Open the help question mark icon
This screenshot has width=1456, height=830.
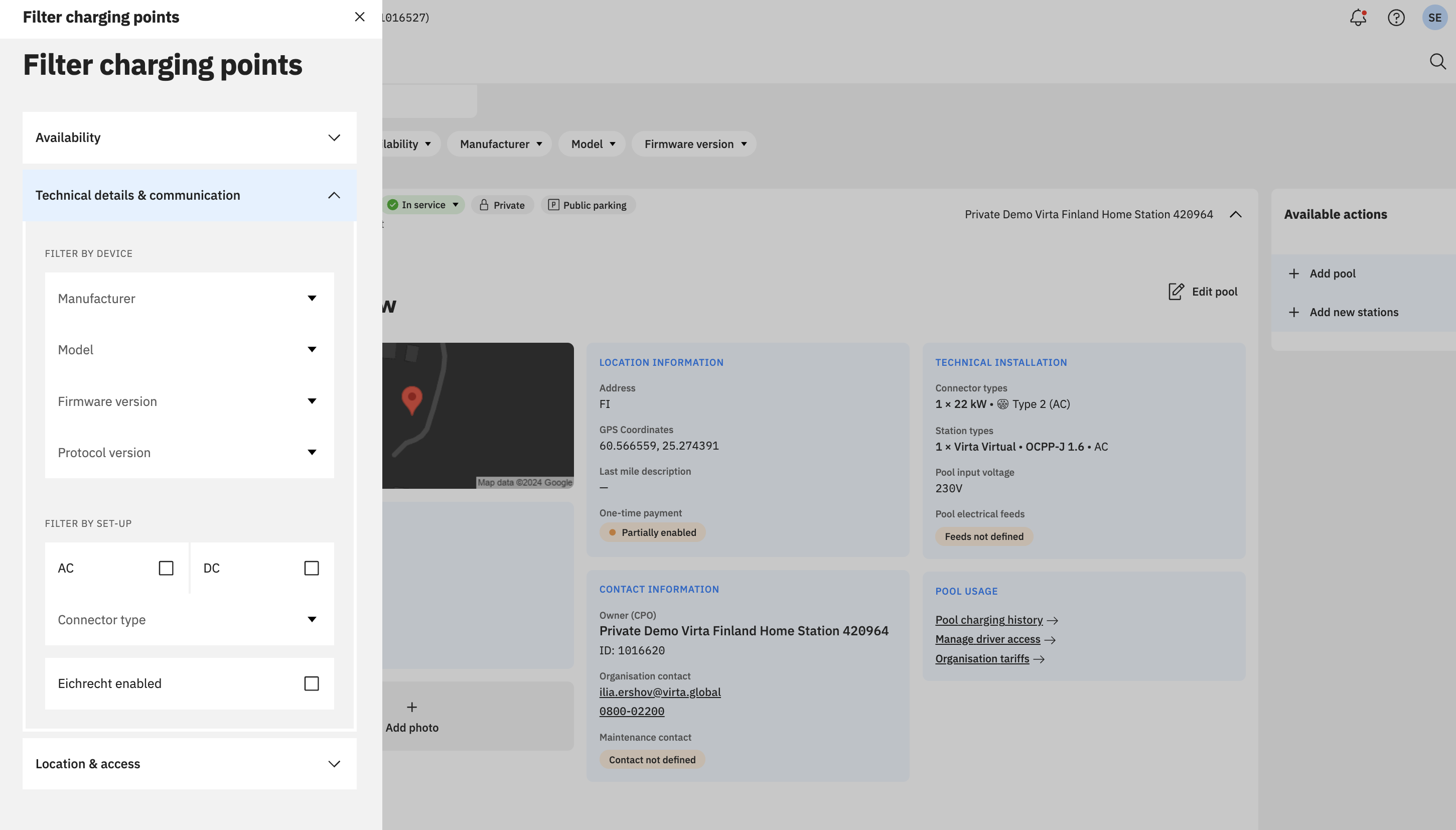tap(1396, 18)
